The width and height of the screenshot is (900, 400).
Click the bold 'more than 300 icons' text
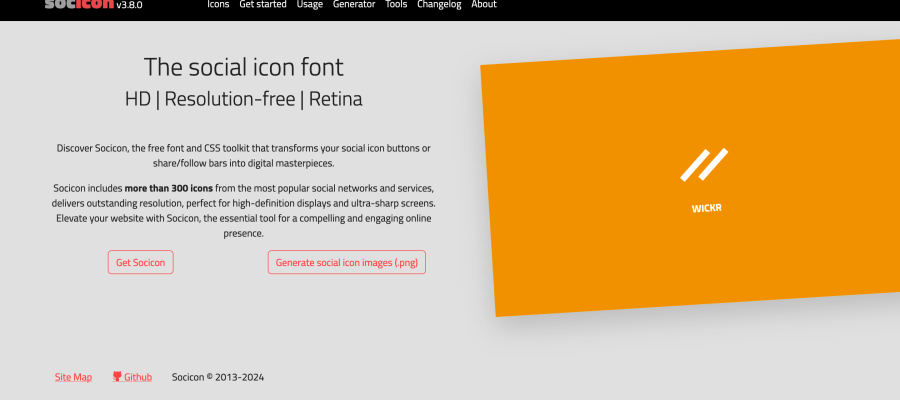169,188
